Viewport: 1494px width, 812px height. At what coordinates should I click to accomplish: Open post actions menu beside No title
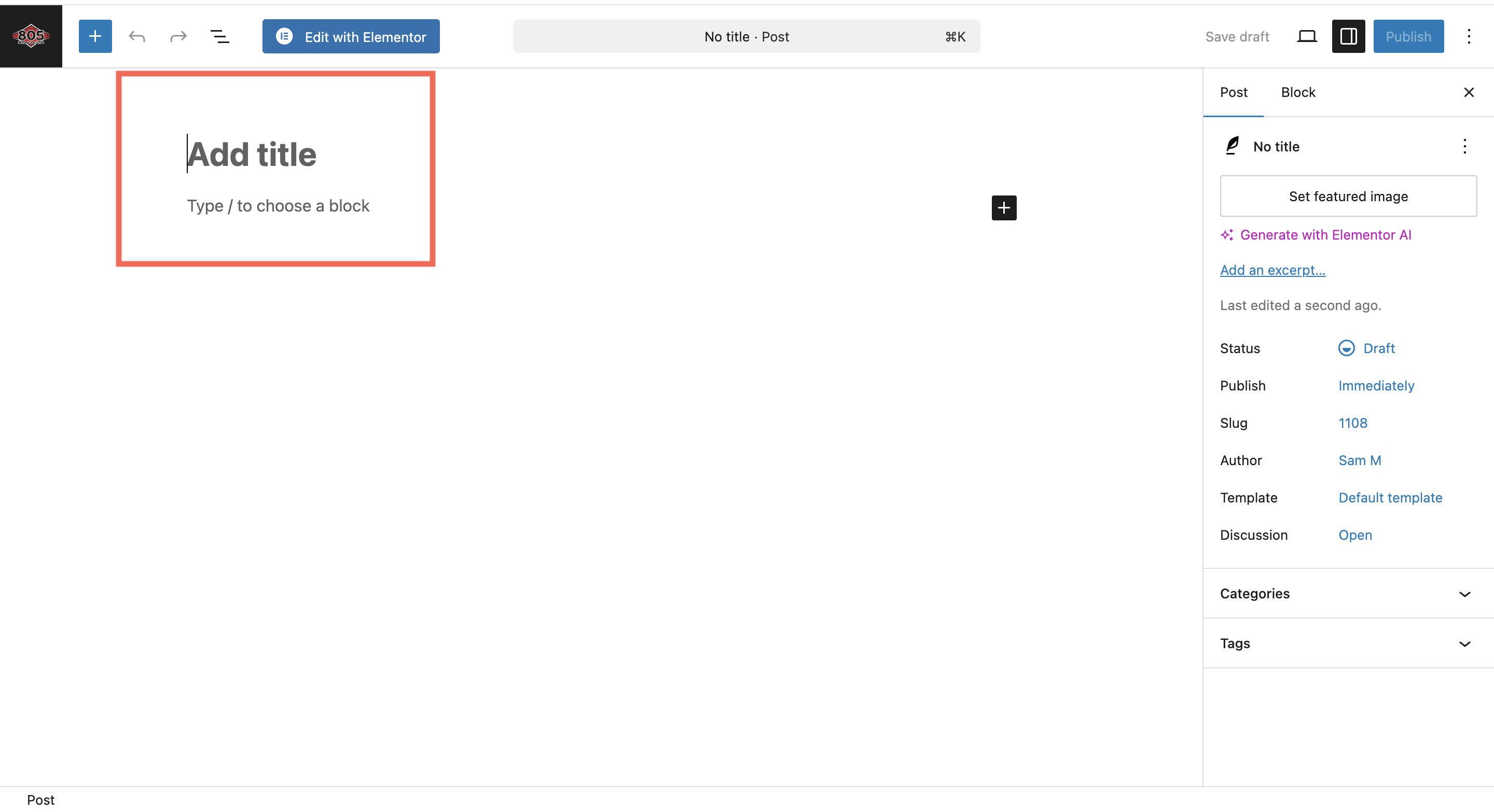point(1464,146)
